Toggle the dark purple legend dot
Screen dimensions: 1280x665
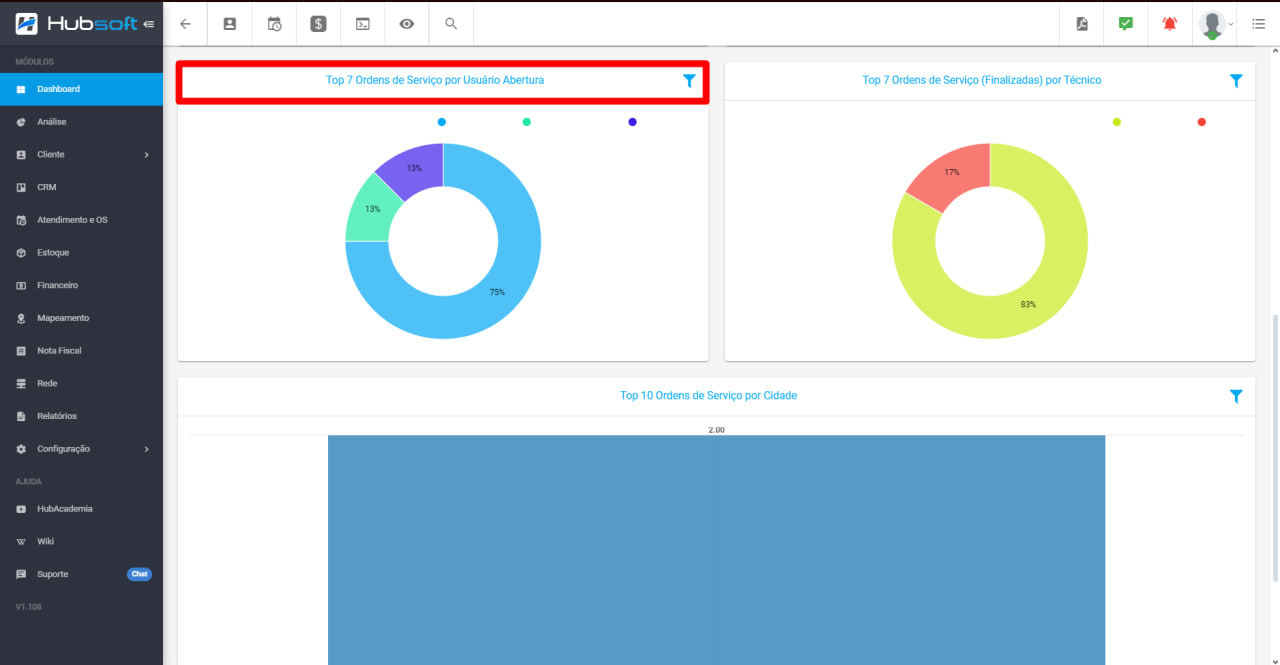coord(632,122)
